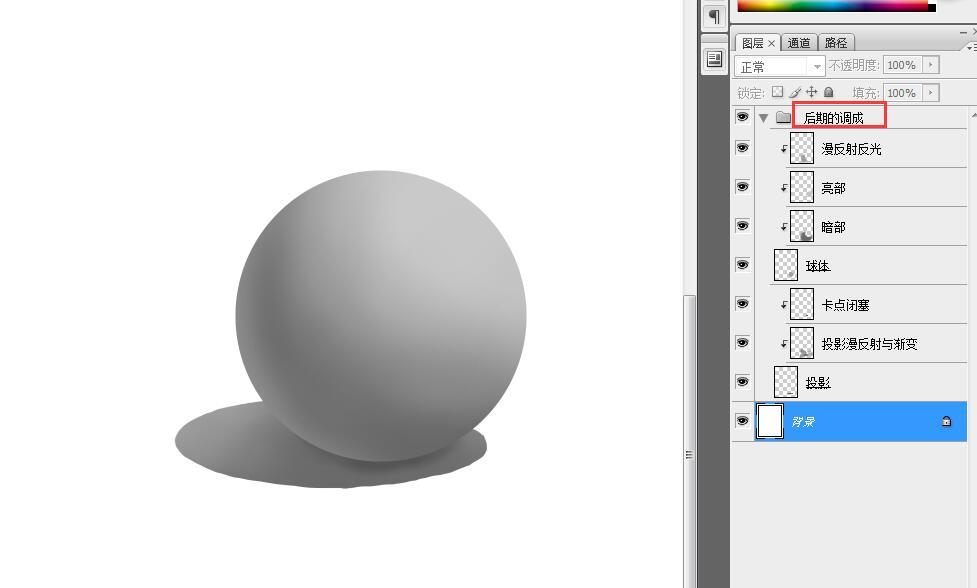Viewport: 977px width, 588px height.
Task: Click the lock all padlock icon
Action: 829,92
